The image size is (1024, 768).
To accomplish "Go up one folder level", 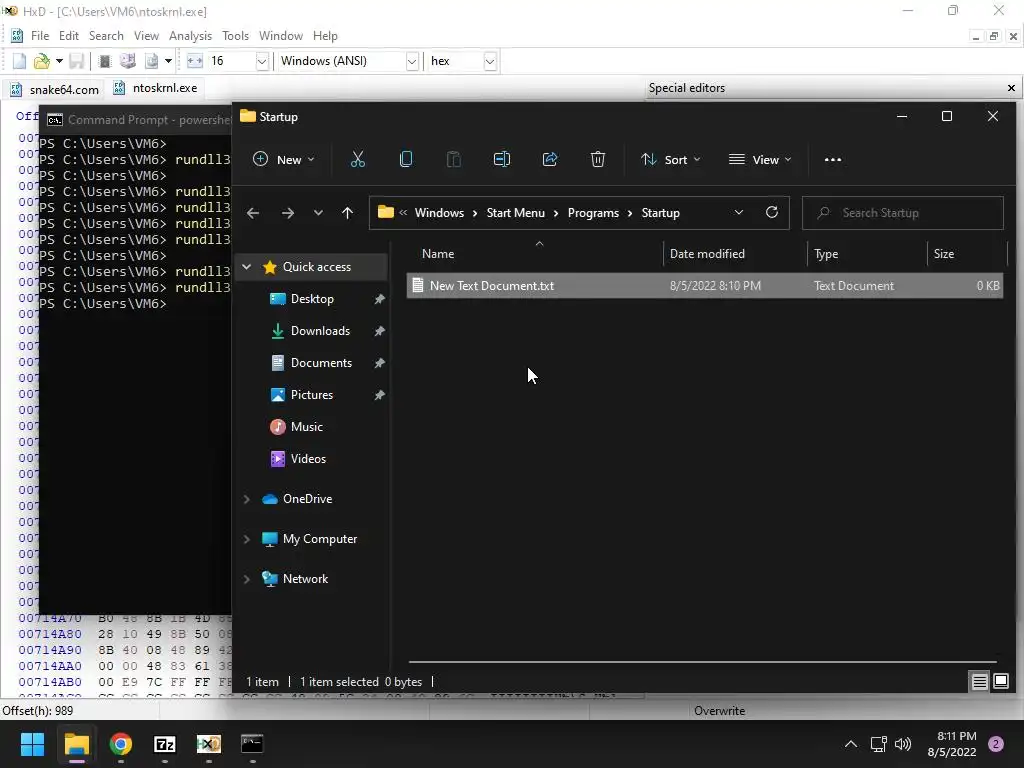I will tap(347, 213).
